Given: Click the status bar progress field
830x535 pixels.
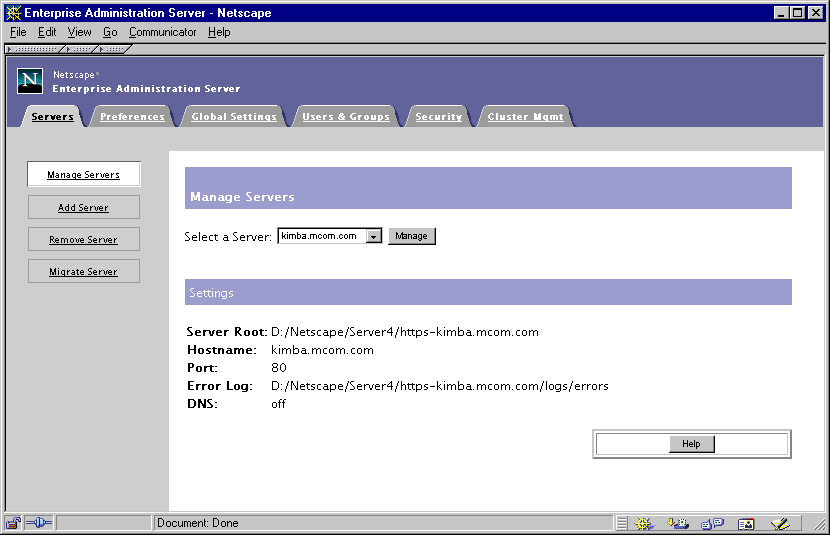Looking at the screenshot, I should (x=104, y=523).
